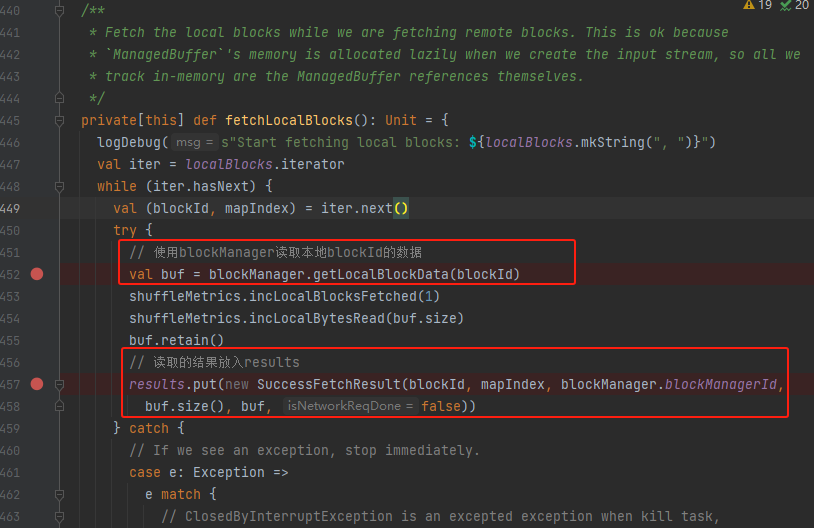Click the comment mentioning results on line 456

coord(214,362)
